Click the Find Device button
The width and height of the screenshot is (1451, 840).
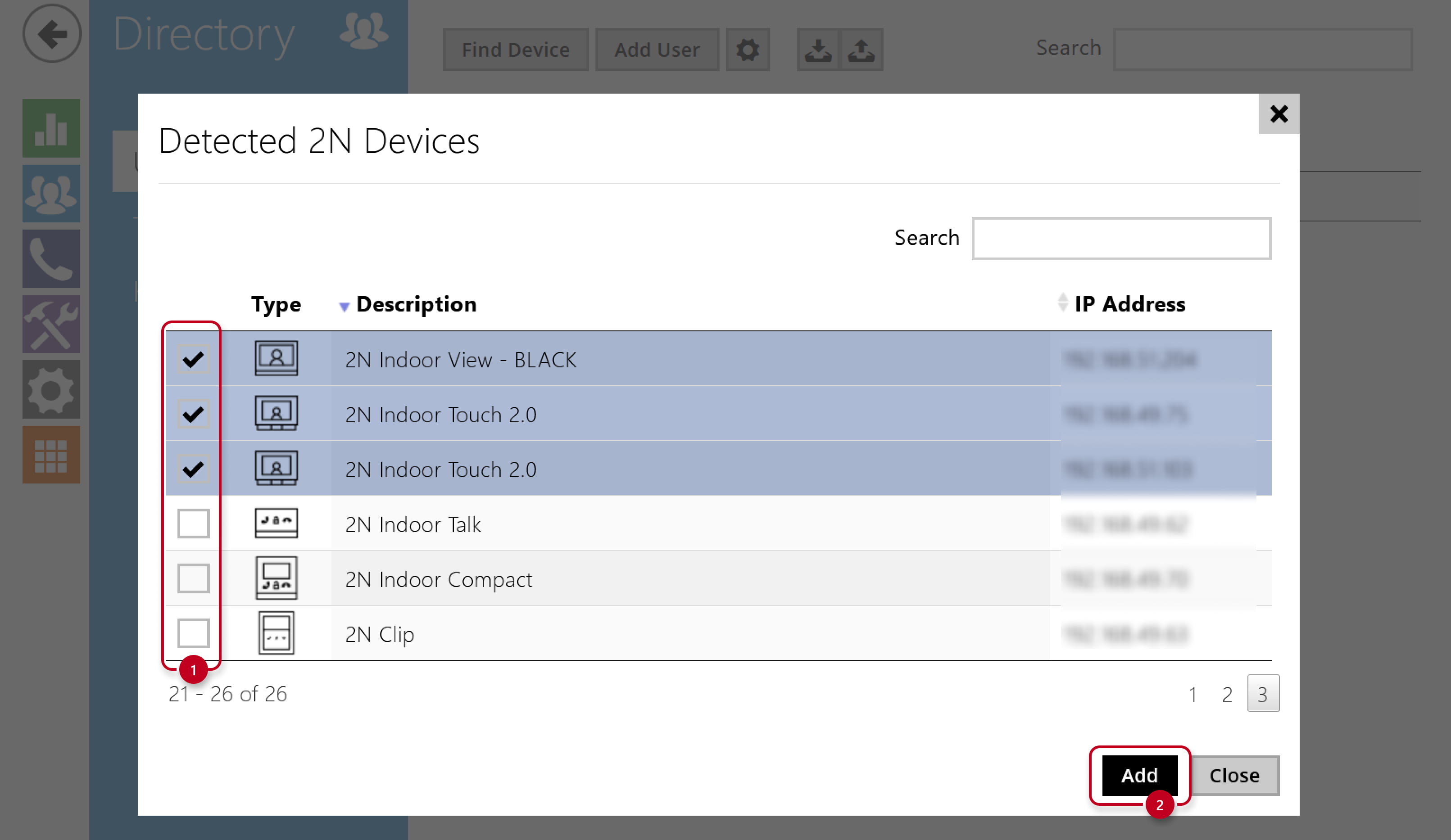[x=515, y=50]
